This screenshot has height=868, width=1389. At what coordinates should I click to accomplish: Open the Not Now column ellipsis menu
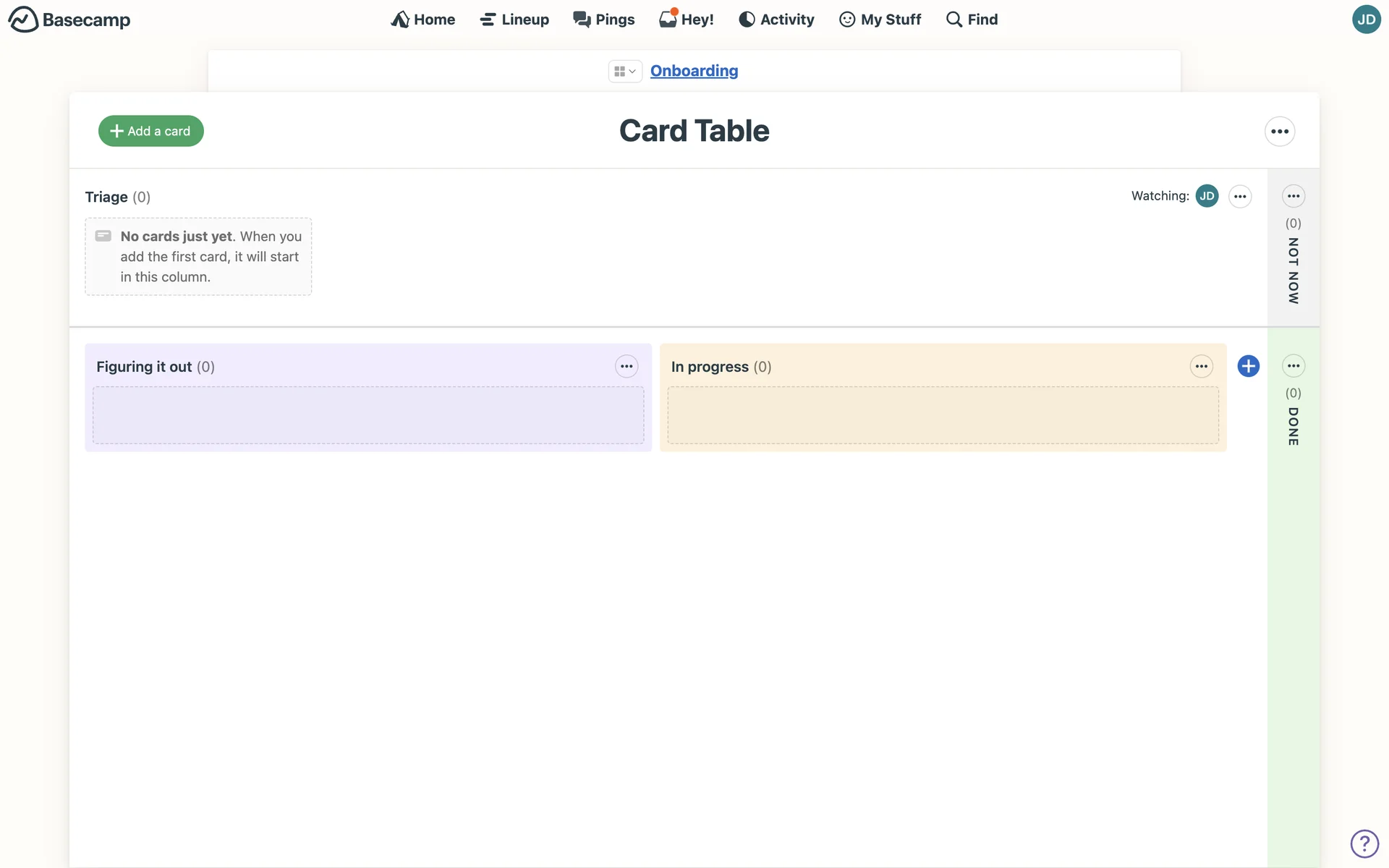[x=1293, y=196]
